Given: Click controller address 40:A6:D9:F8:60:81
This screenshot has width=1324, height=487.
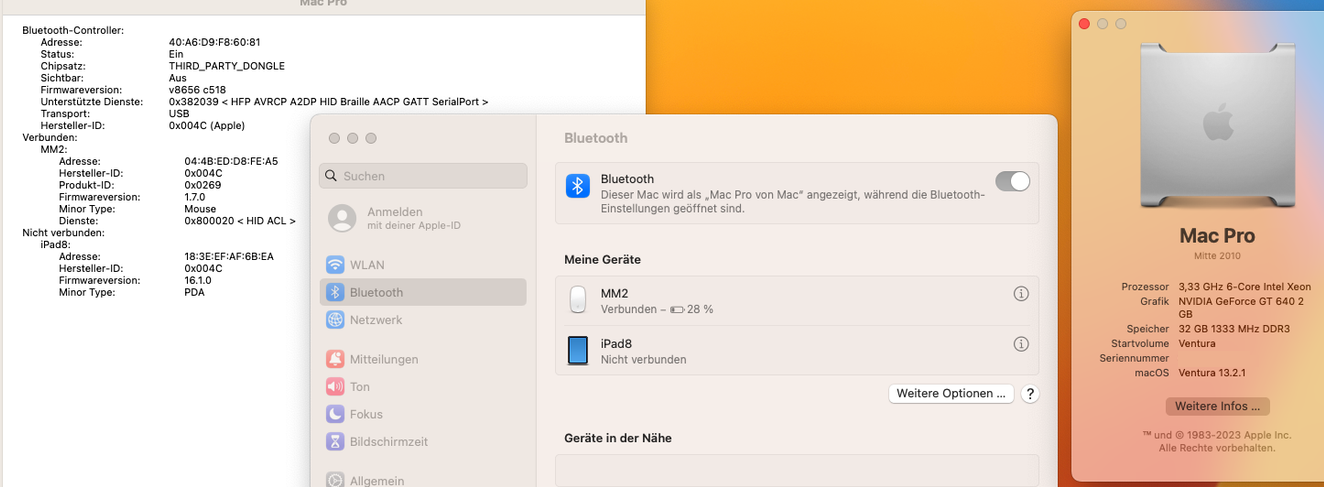Looking at the screenshot, I should pyautogui.click(x=214, y=42).
